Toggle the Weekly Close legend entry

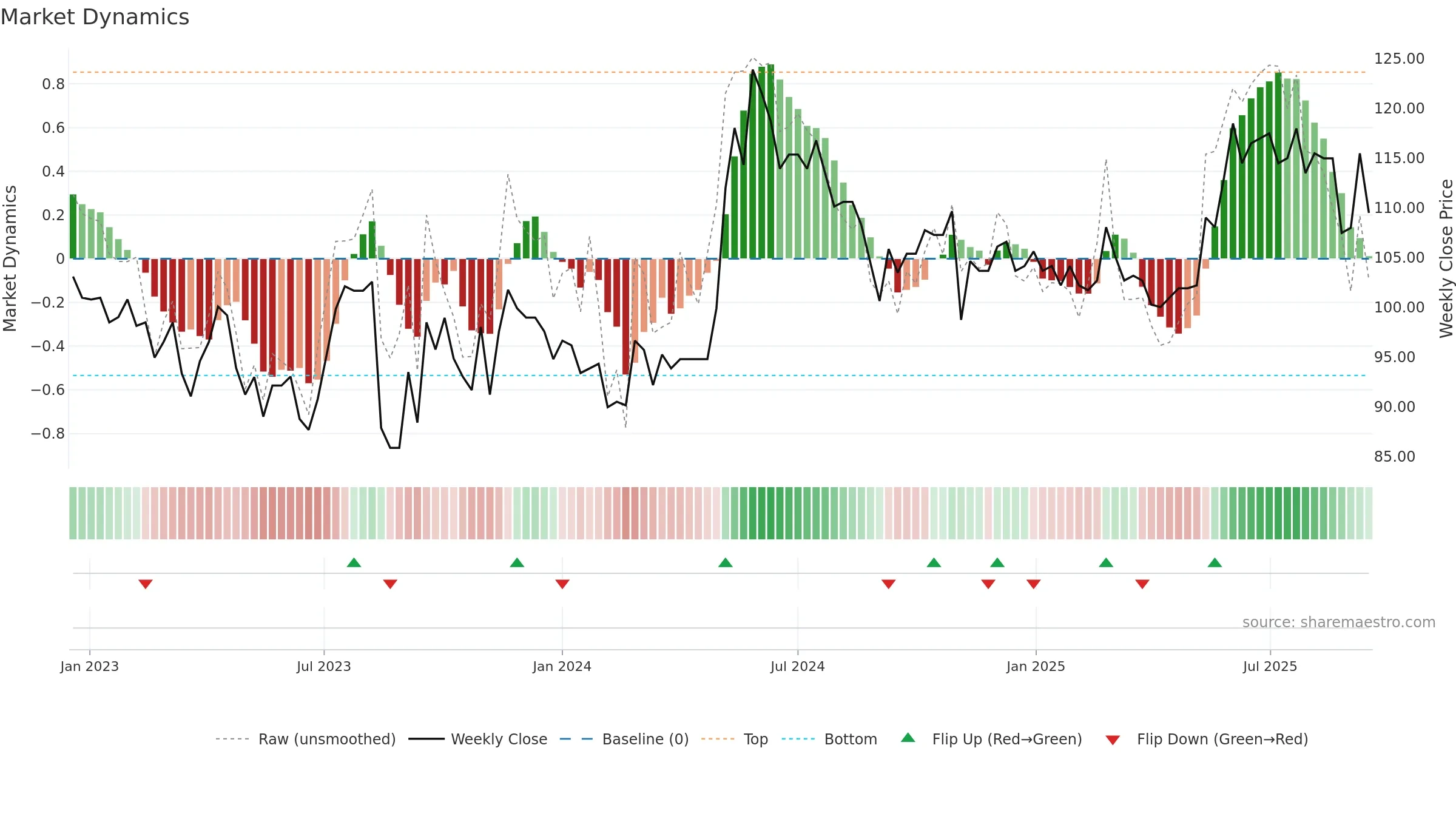click(x=477, y=739)
